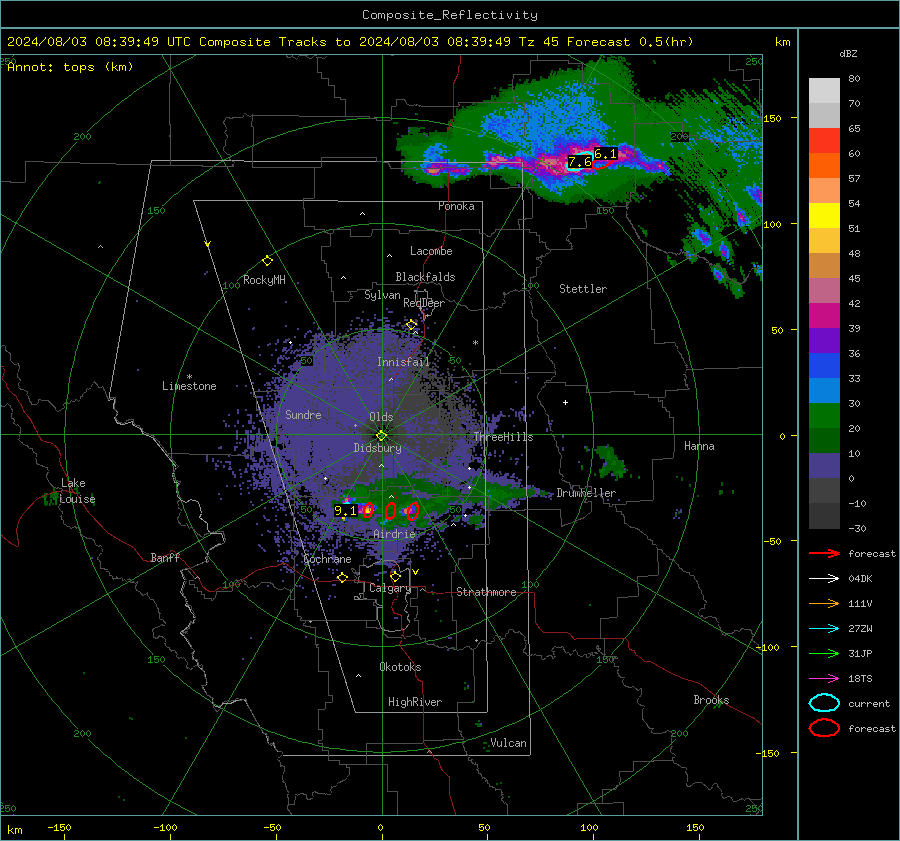Click the yellow diamond marker beside RockyMH
This screenshot has height=841, width=900.
click(267, 261)
